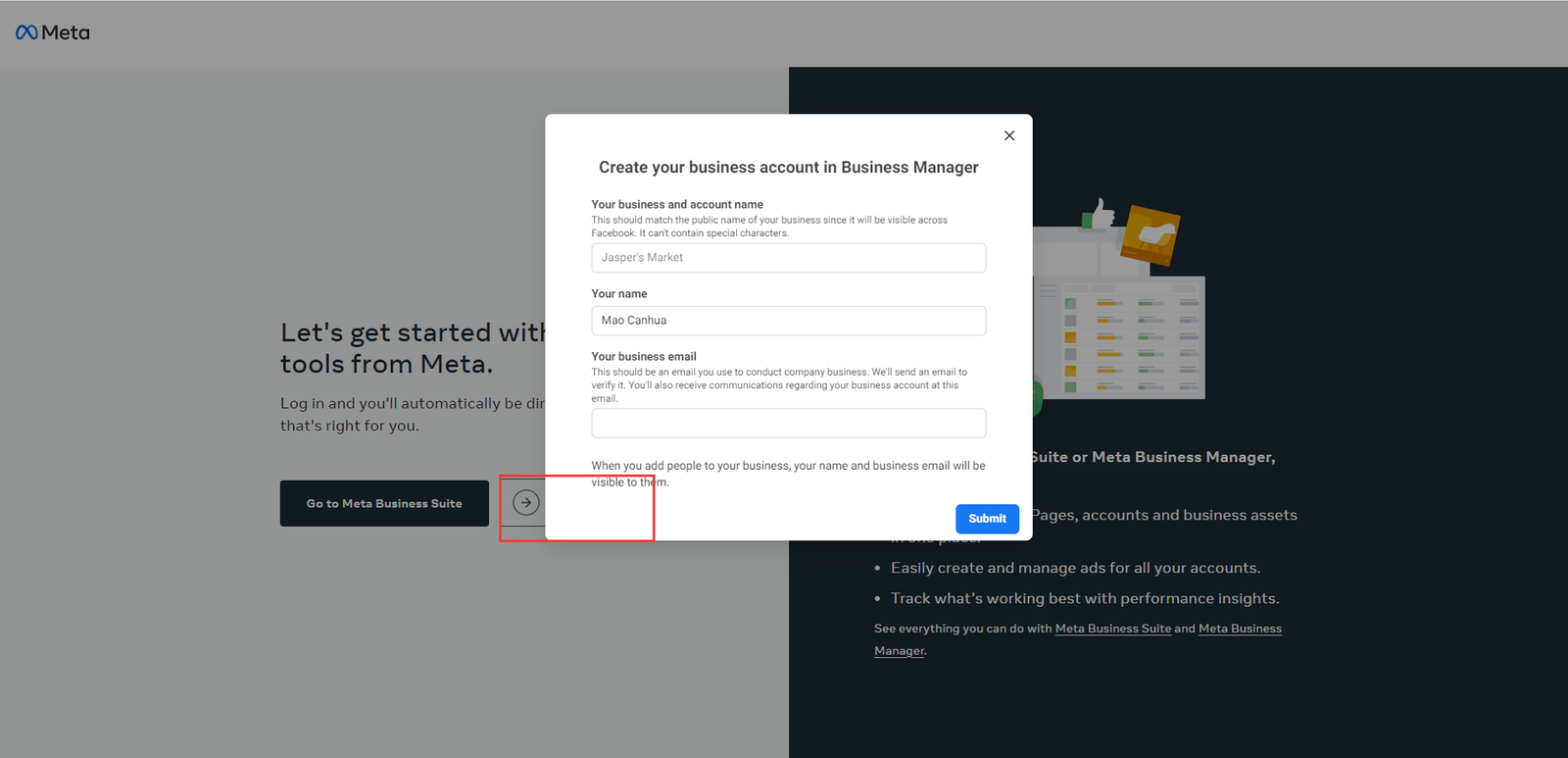The image size is (1568, 758).
Task: Click the dialog title about Business Manager
Action: pyautogui.click(x=788, y=168)
